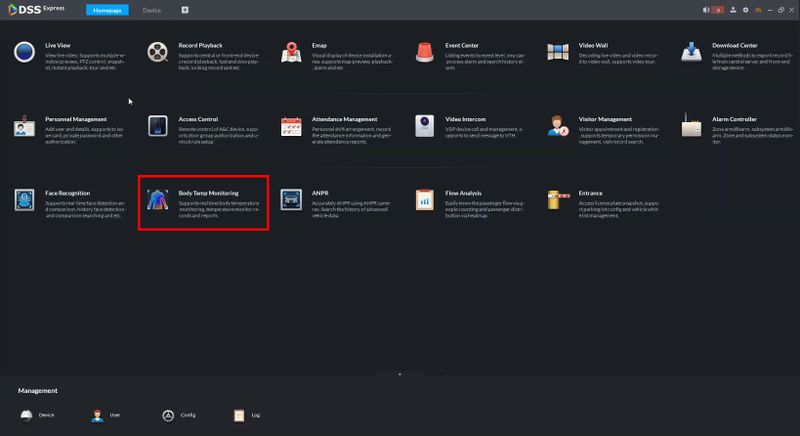
Task: Switch to the Homepage tab
Action: [107, 10]
